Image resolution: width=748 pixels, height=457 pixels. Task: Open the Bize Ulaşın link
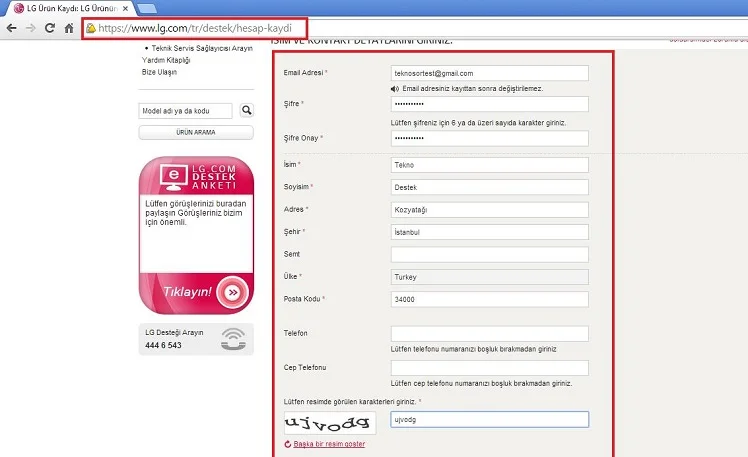pos(159,72)
